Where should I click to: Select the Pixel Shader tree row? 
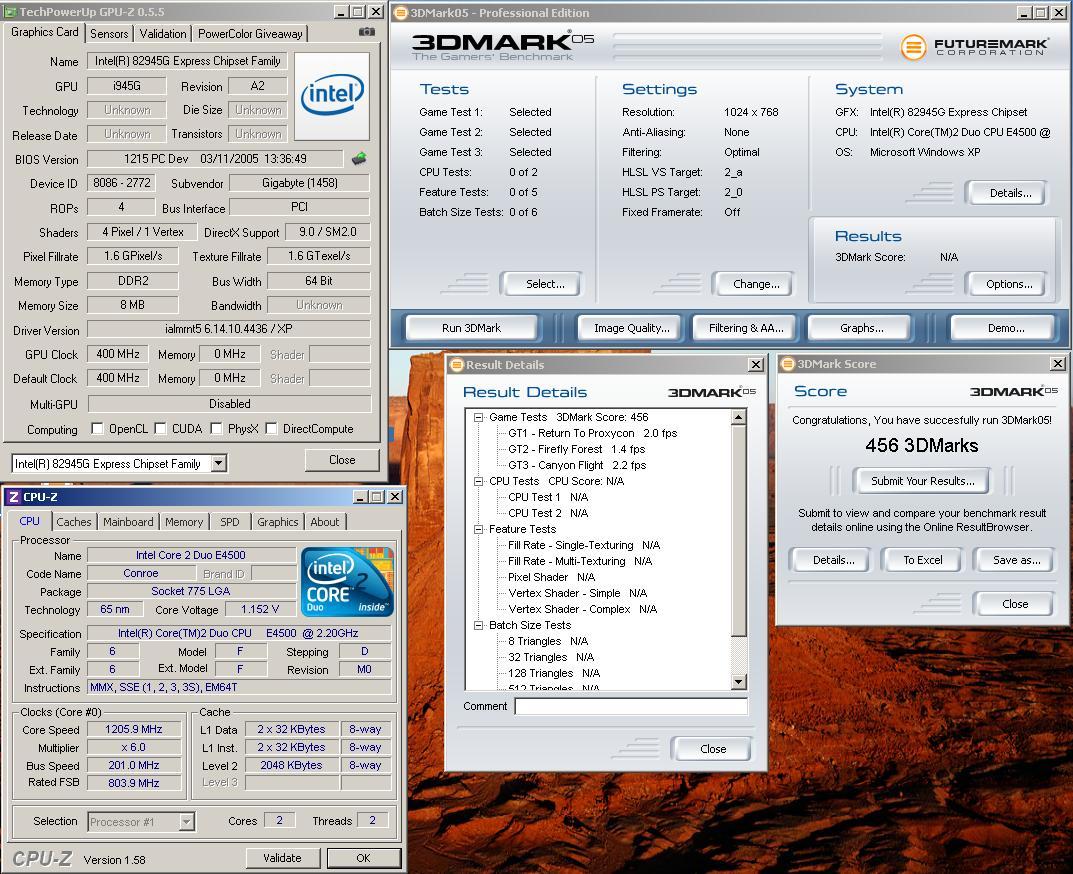pyautogui.click(x=551, y=577)
